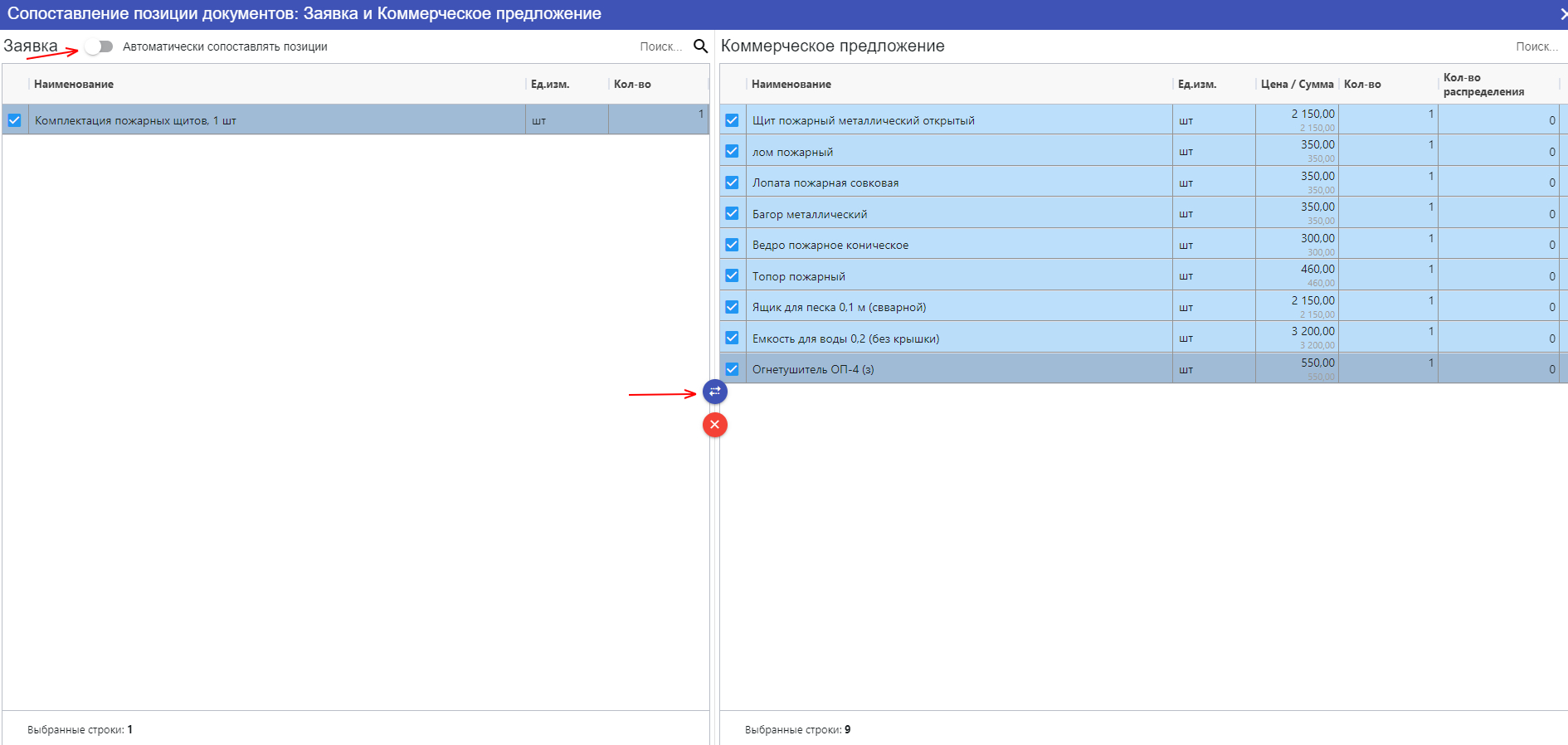Uncheck Лопата пожарная совковая checkbox
1568x745 pixels.
[x=732, y=183]
